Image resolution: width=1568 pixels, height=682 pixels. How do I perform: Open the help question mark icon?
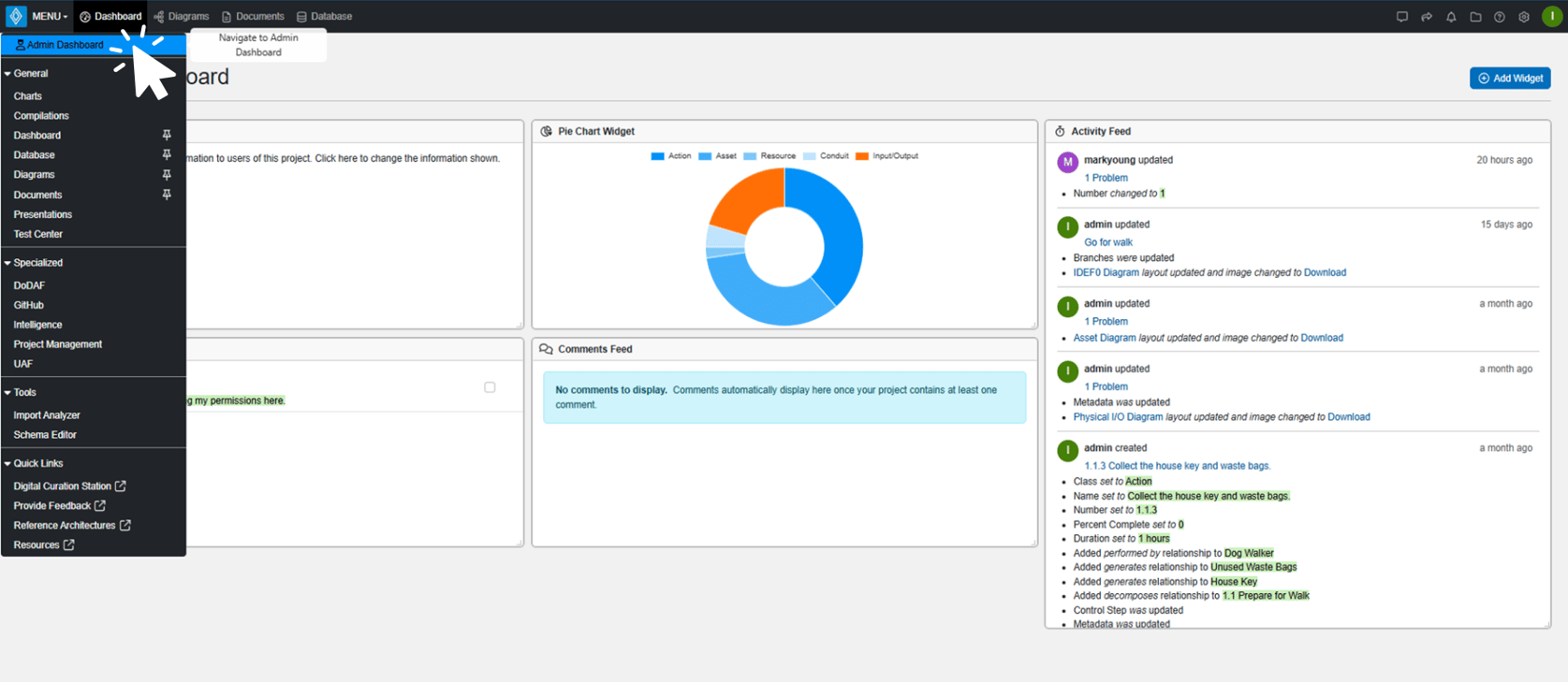[1500, 17]
